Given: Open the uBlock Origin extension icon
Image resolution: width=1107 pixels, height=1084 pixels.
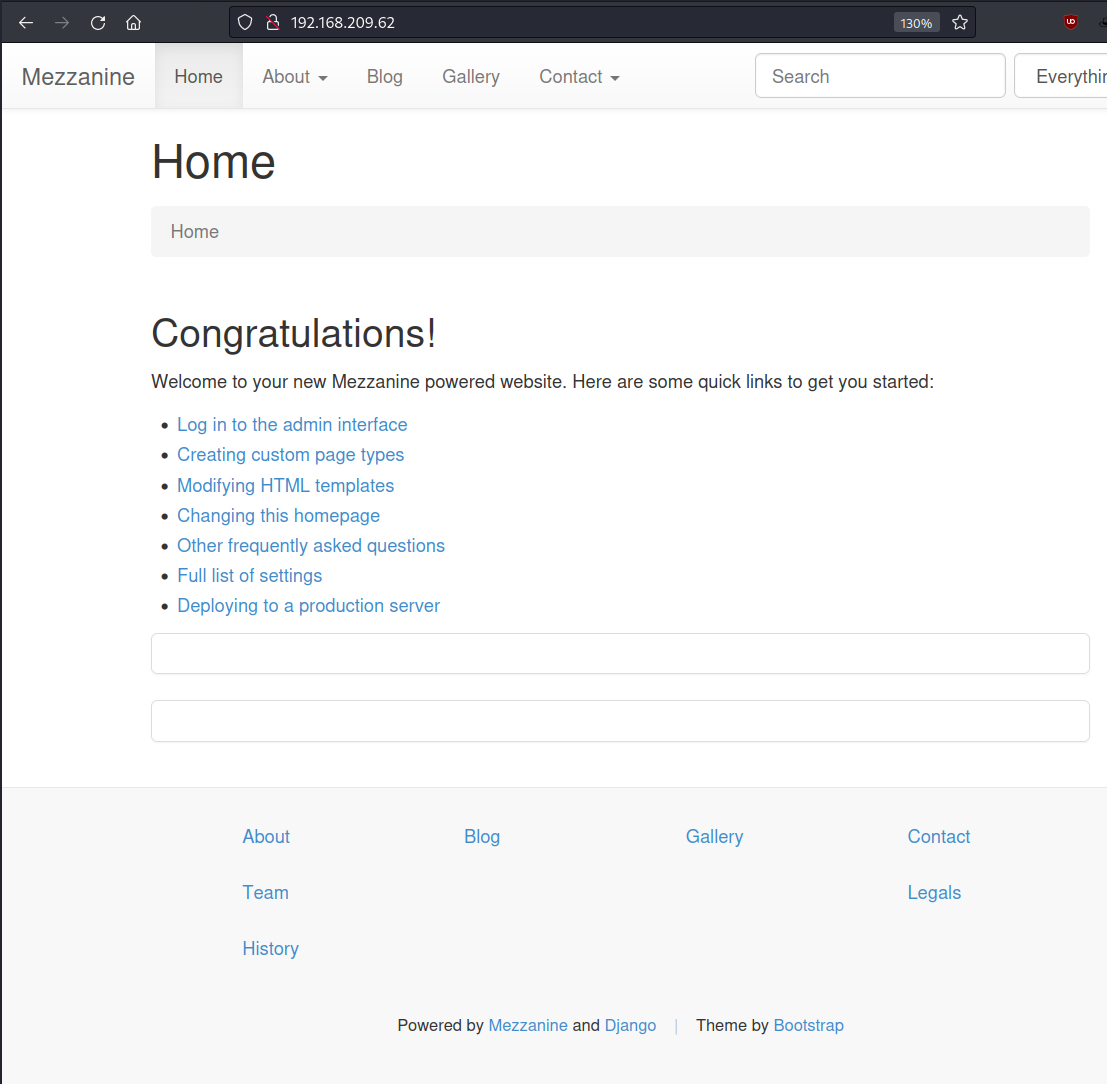Looking at the screenshot, I should (x=1071, y=22).
